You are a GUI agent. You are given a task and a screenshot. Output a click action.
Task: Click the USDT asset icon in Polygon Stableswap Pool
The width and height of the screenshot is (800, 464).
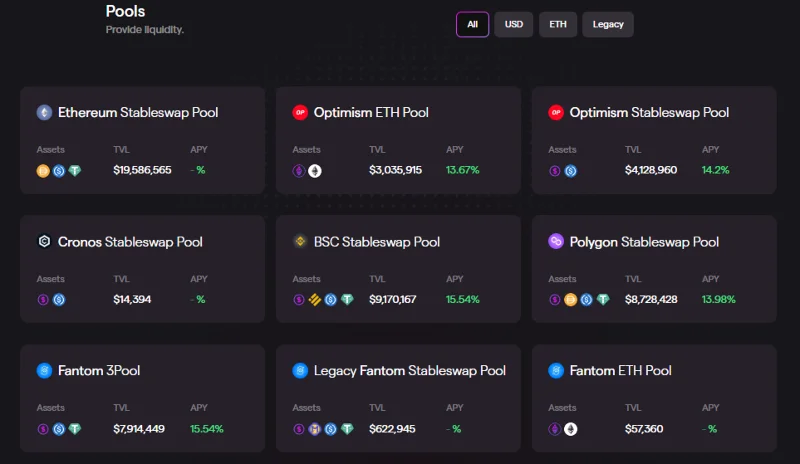point(603,299)
